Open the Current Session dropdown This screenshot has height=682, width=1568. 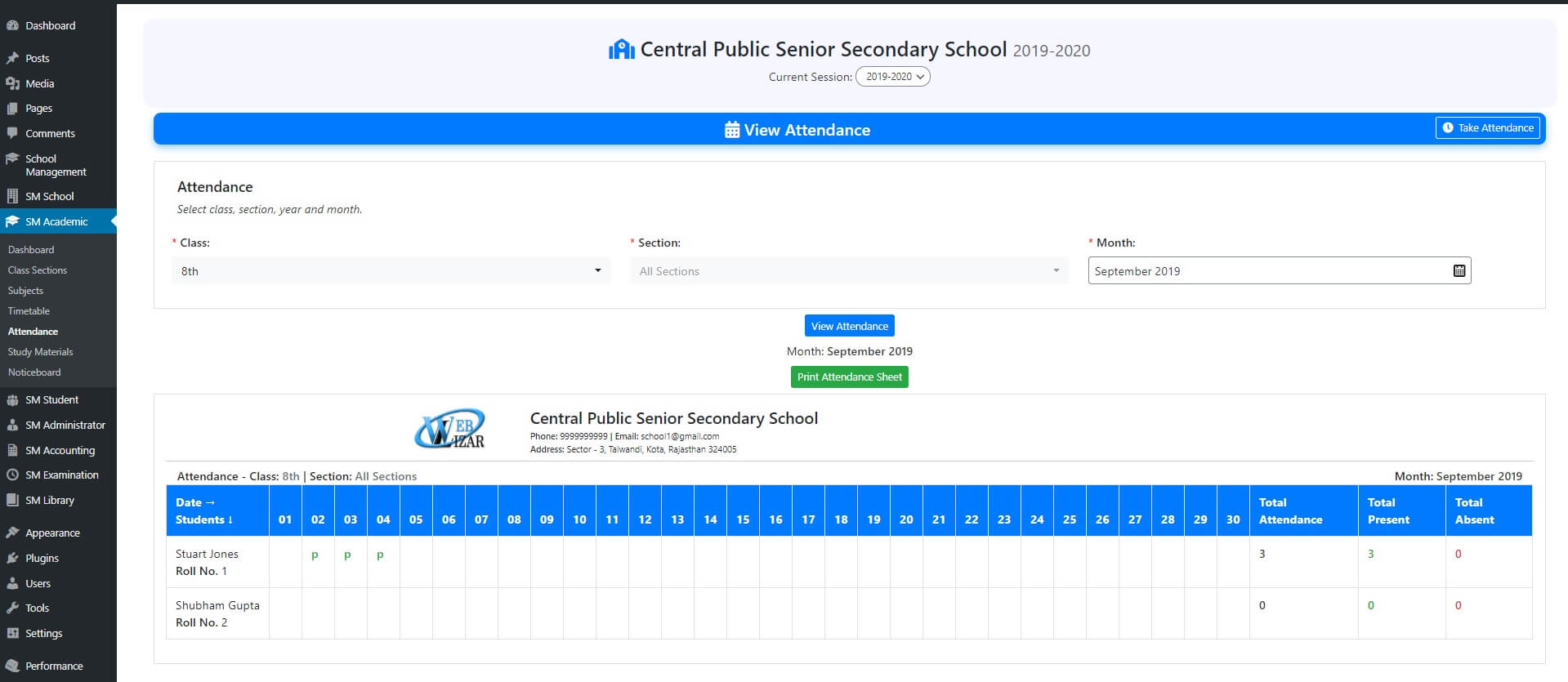(892, 77)
